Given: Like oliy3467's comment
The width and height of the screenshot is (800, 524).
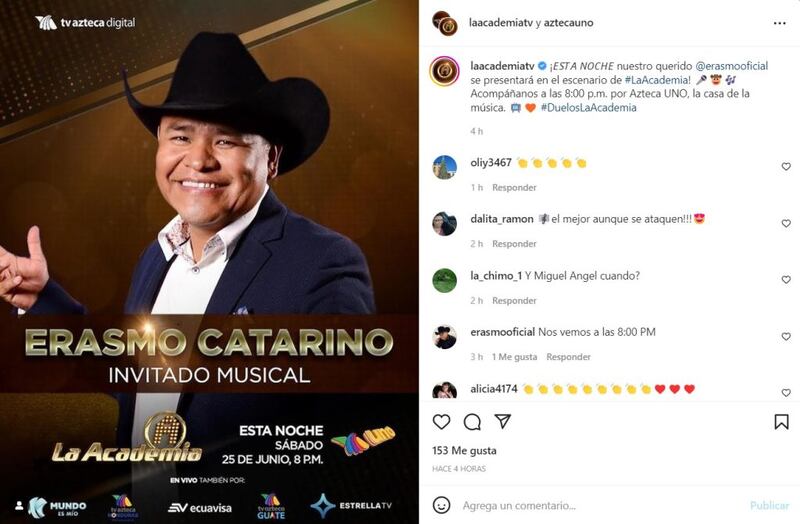Looking at the screenshot, I should [x=786, y=166].
